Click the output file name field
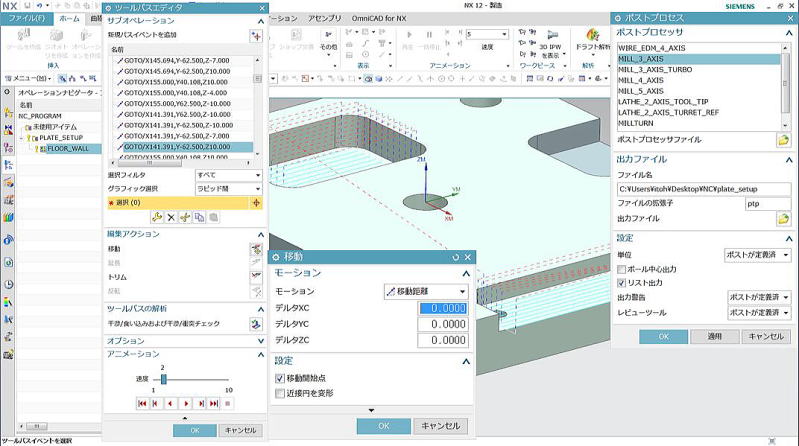The image size is (799, 446). tap(704, 189)
